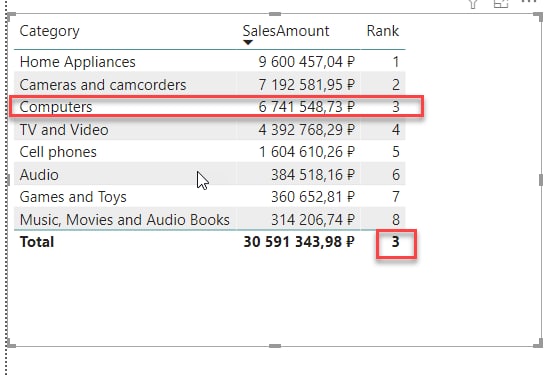Click the Rank column header

[383, 31]
